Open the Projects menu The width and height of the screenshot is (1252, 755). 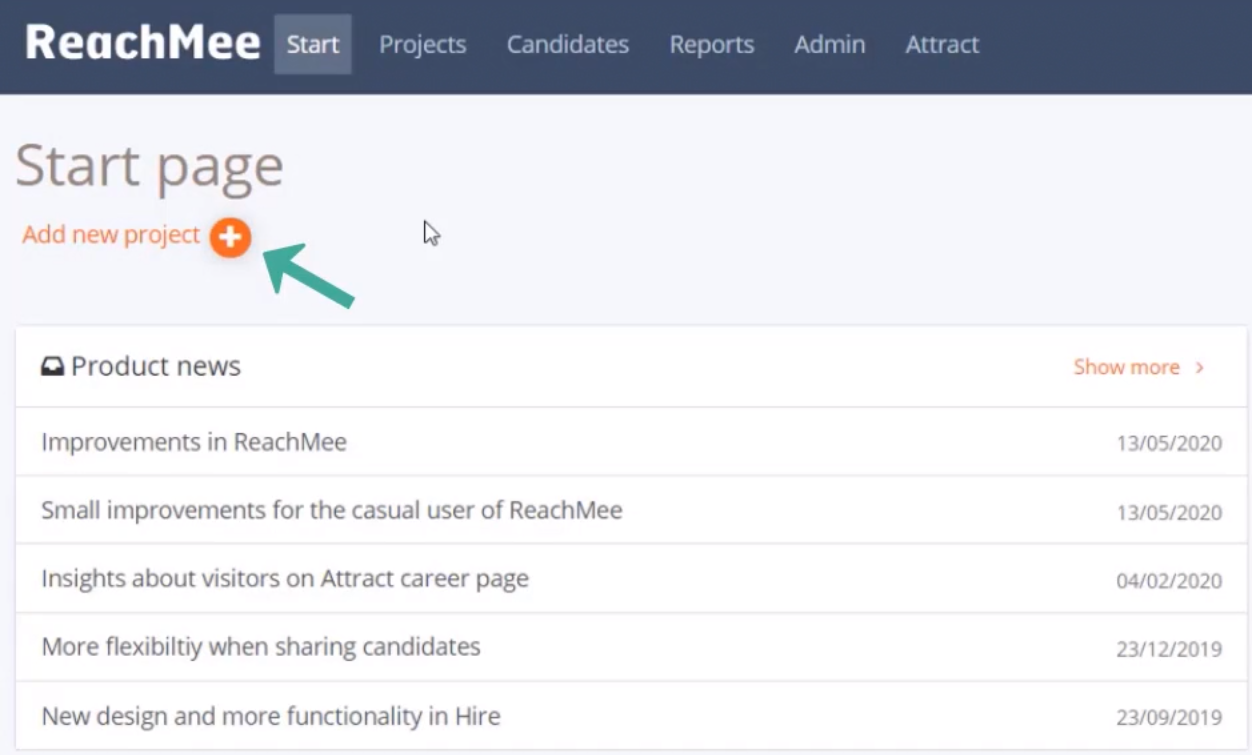[x=422, y=44]
